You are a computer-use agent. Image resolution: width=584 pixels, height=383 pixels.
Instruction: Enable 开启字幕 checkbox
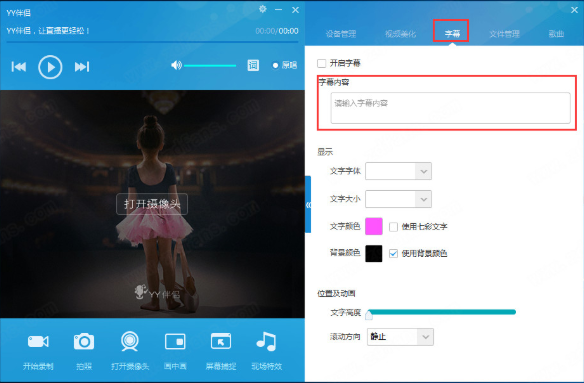(x=321, y=63)
